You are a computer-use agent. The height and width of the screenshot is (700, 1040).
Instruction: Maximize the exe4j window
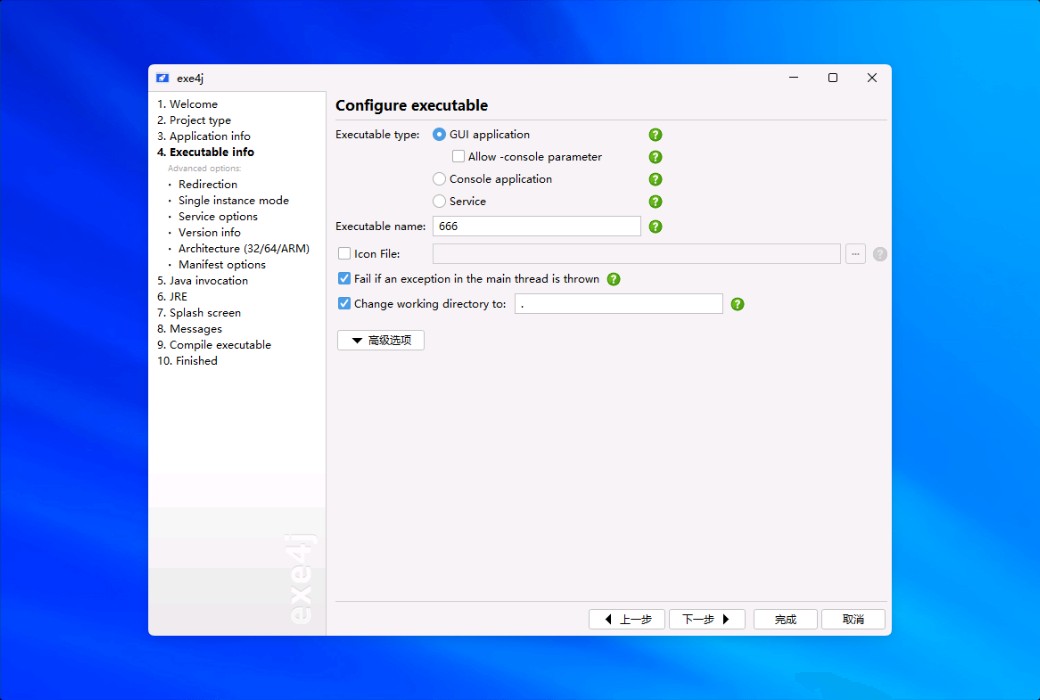[832, 78]
